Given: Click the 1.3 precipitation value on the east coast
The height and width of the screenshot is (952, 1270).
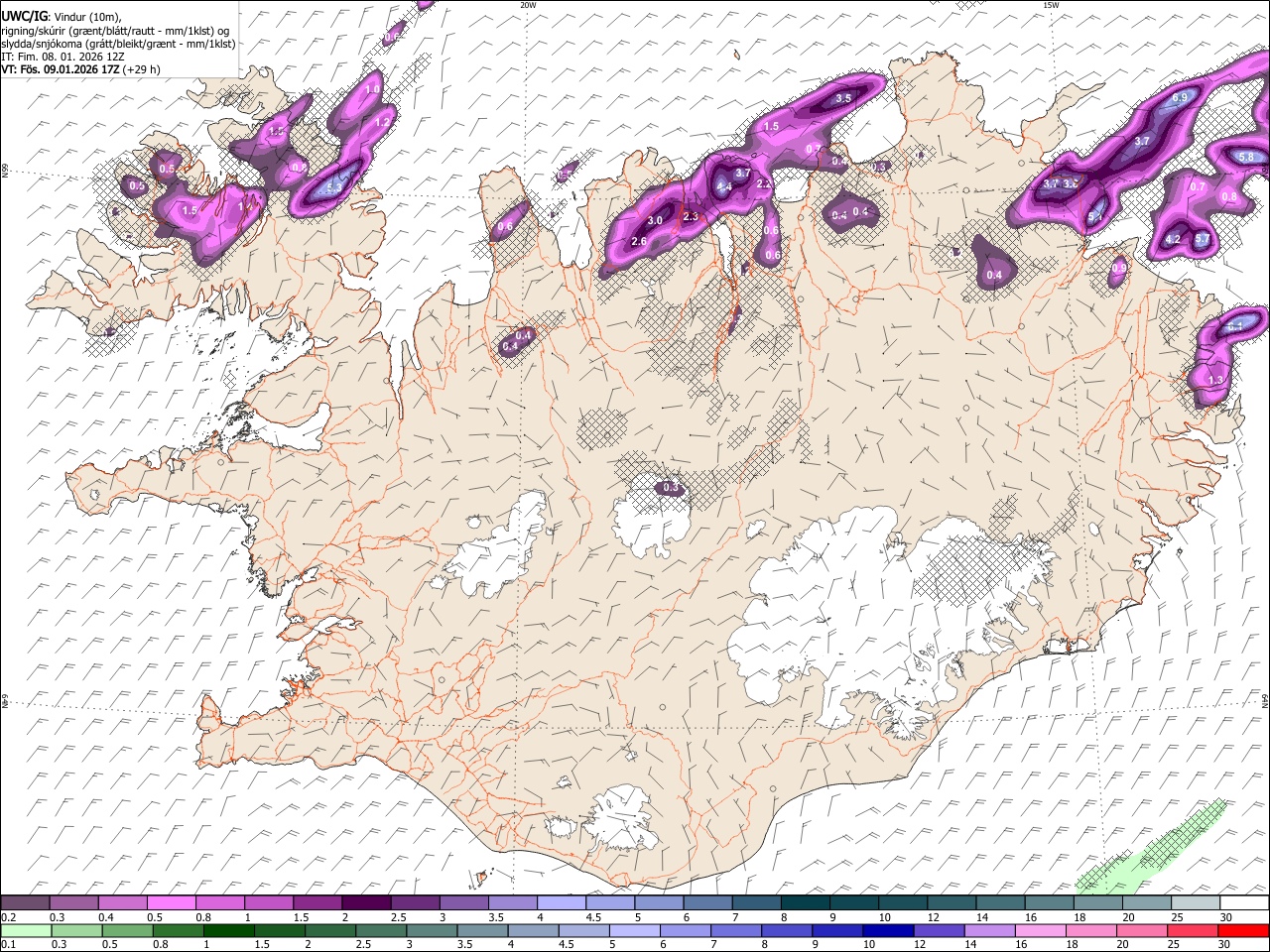Looking at the screenshot, I should click(1216, 380).
